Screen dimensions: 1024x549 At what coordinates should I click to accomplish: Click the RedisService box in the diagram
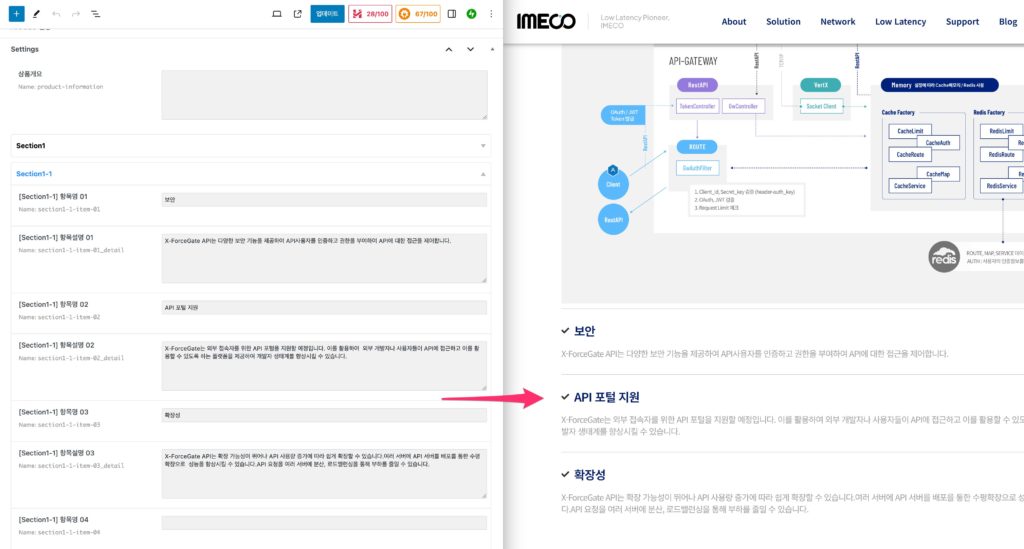tap(1000, 185)
